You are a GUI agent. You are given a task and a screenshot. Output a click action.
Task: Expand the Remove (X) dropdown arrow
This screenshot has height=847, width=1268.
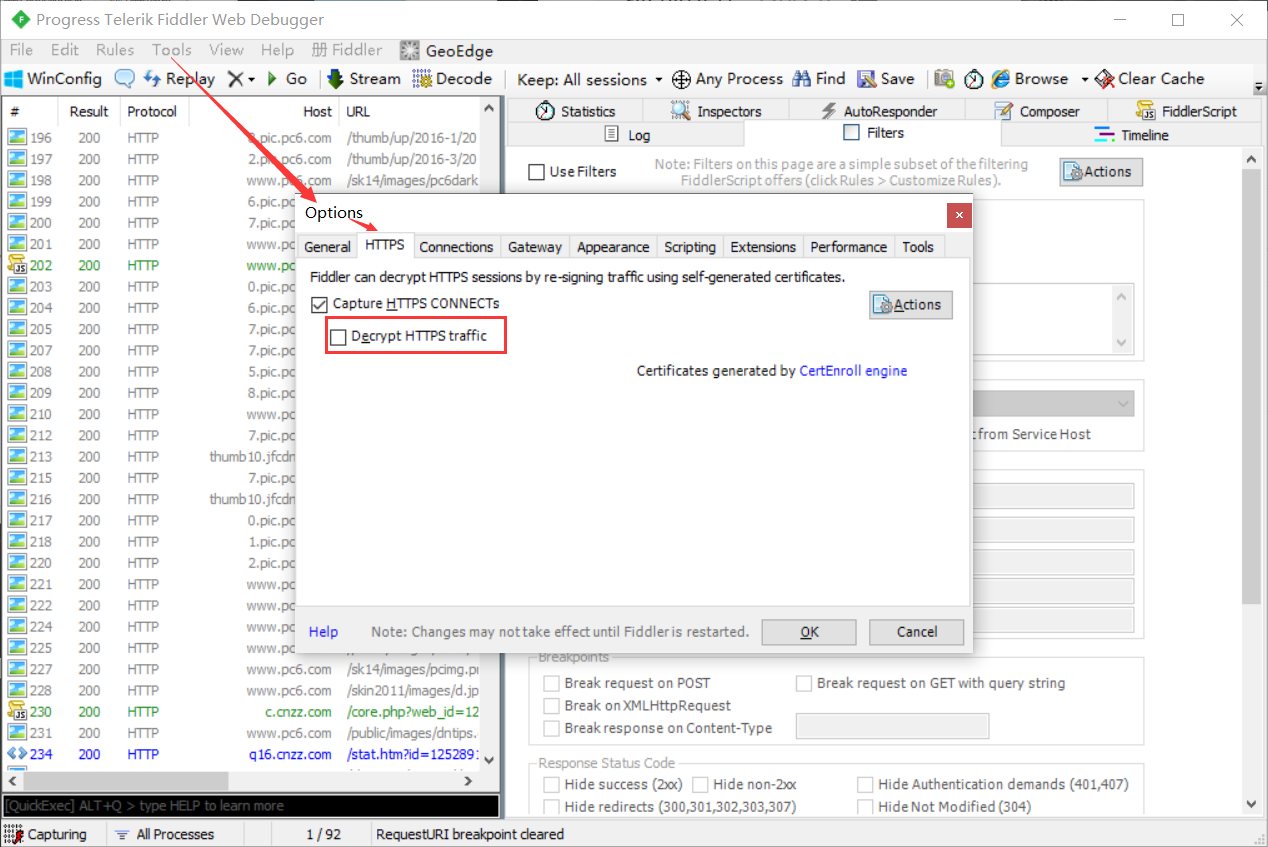252,79
